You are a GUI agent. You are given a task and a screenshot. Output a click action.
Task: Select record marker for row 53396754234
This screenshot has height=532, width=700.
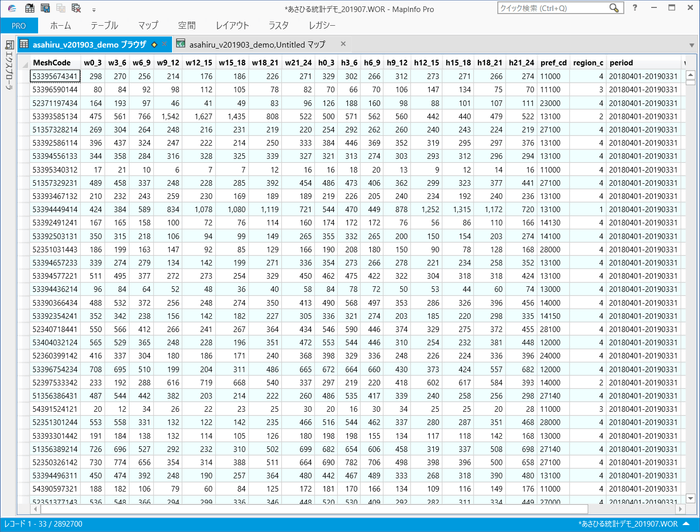(24, 369)
